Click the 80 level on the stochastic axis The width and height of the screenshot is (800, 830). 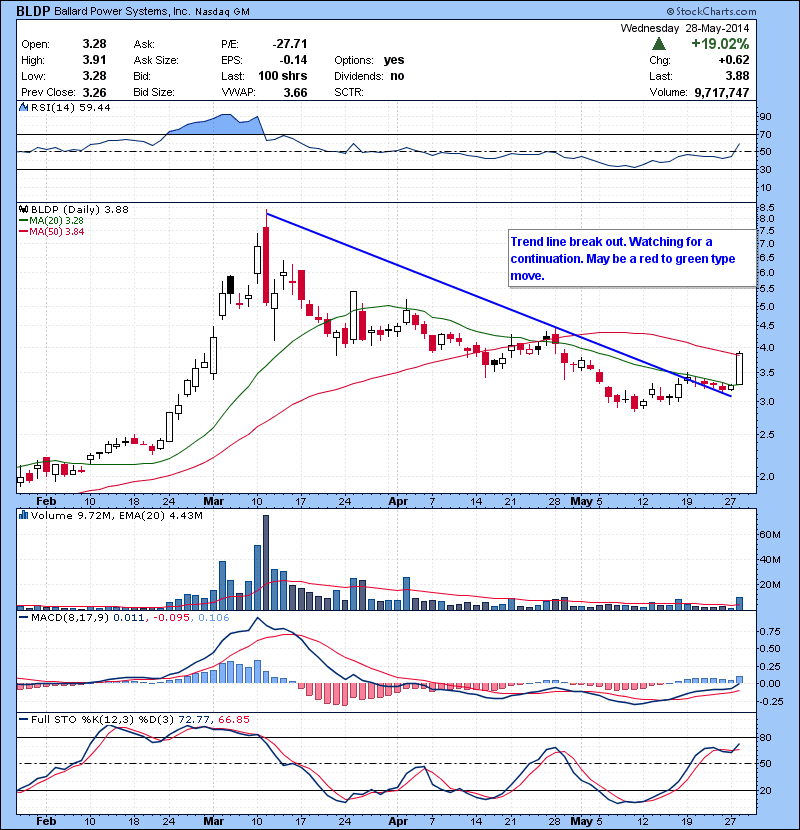click(x=766, y=737)
